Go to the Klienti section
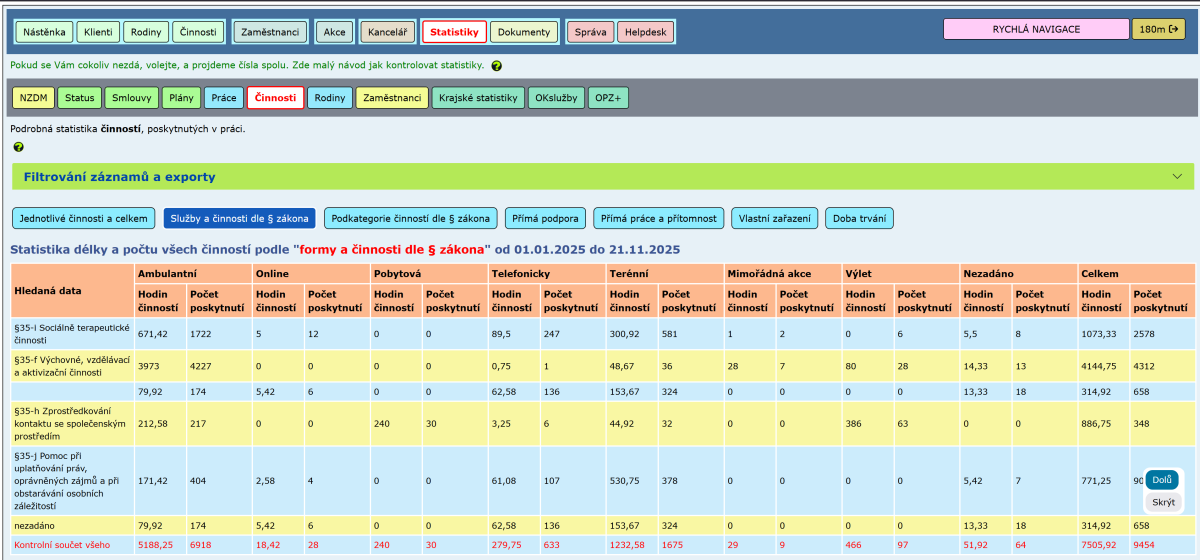This screenshot has width=1200, height=560. point(98,32)
